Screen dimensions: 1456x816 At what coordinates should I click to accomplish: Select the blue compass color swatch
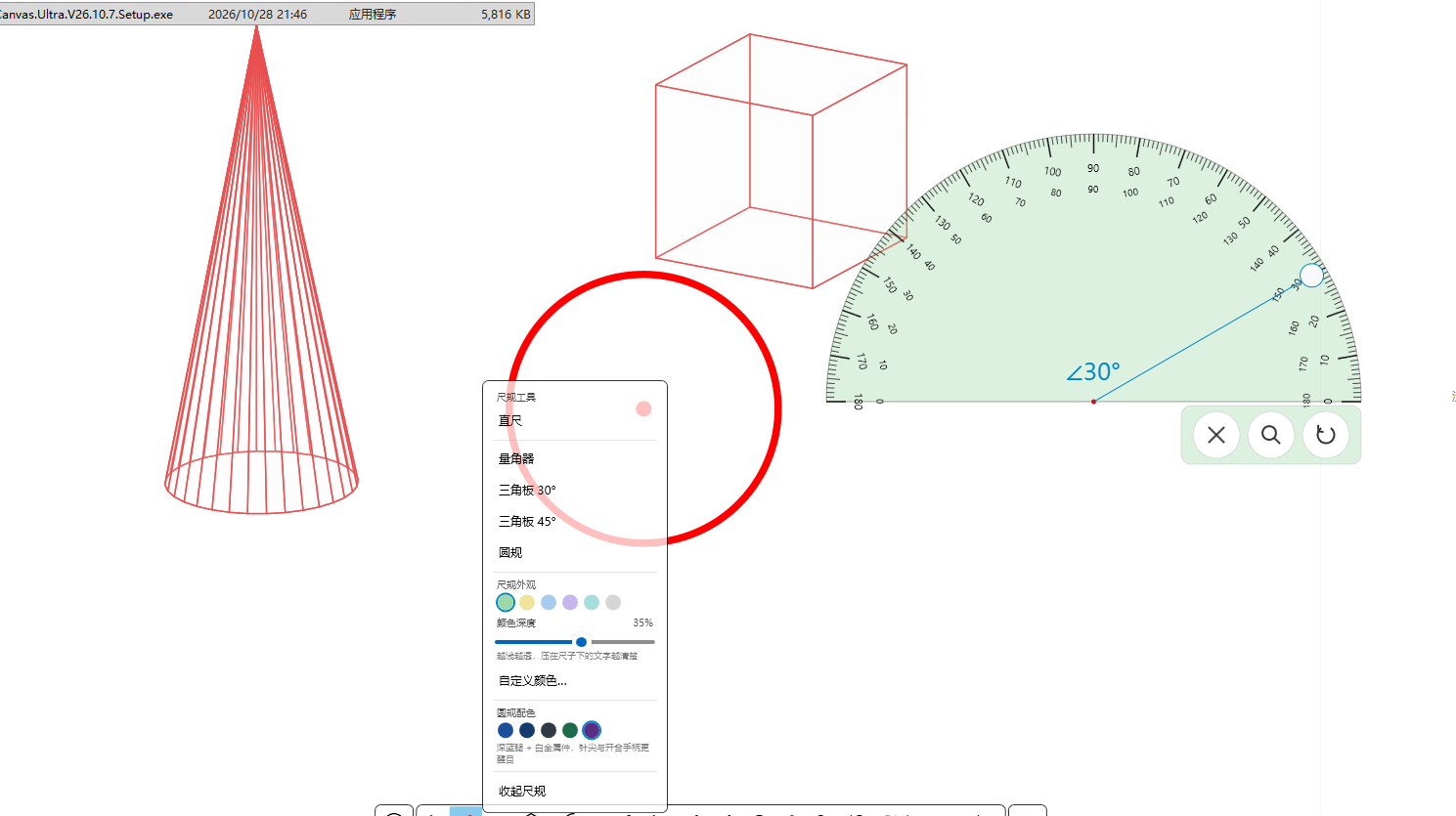506,730
